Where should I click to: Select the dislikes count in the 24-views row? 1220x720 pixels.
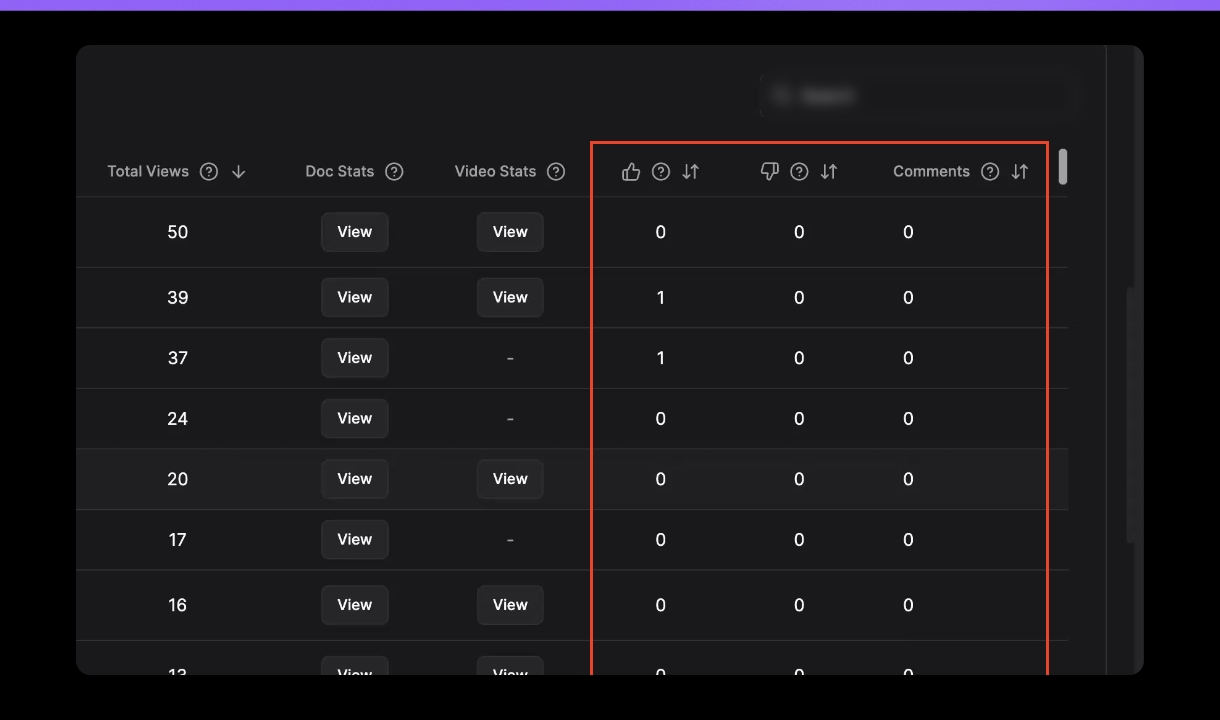pos(799,419)
